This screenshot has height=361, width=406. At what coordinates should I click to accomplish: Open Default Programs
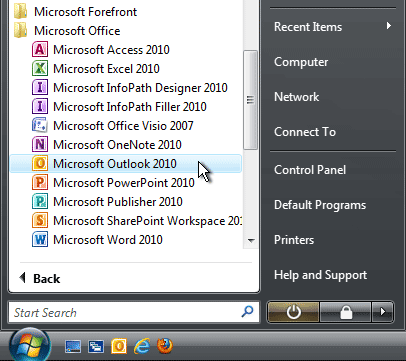320,205
